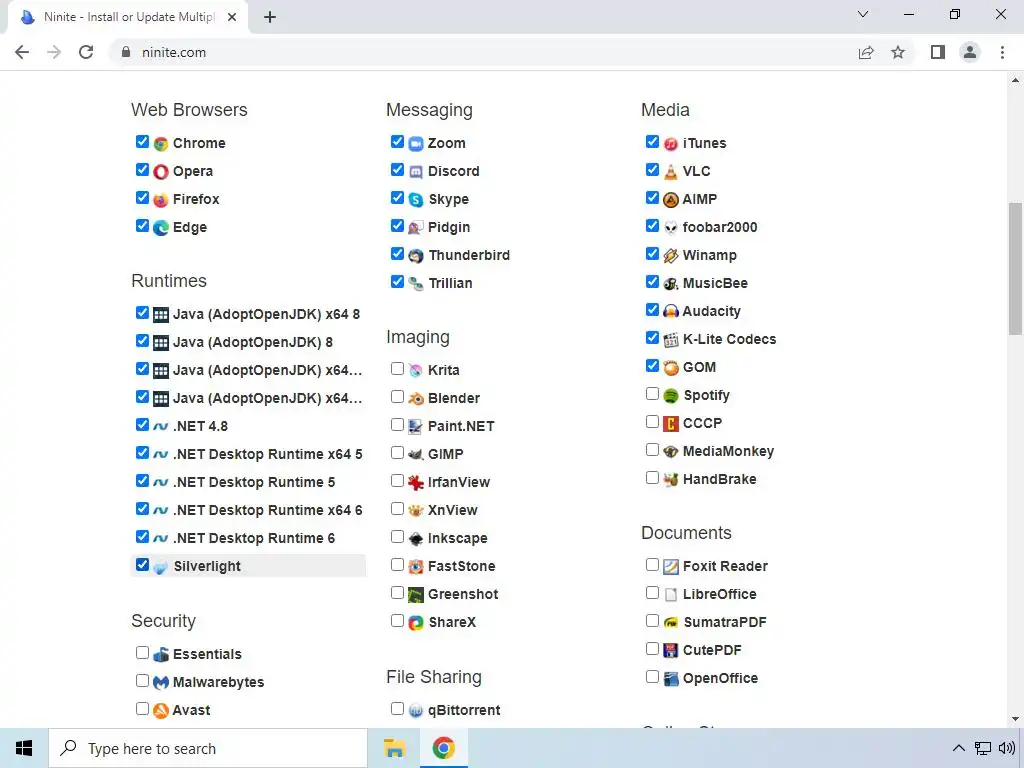Check the Foxit Reader checkbox
This screenshot has height=768, width=1024.
click(x=652, y=564)
